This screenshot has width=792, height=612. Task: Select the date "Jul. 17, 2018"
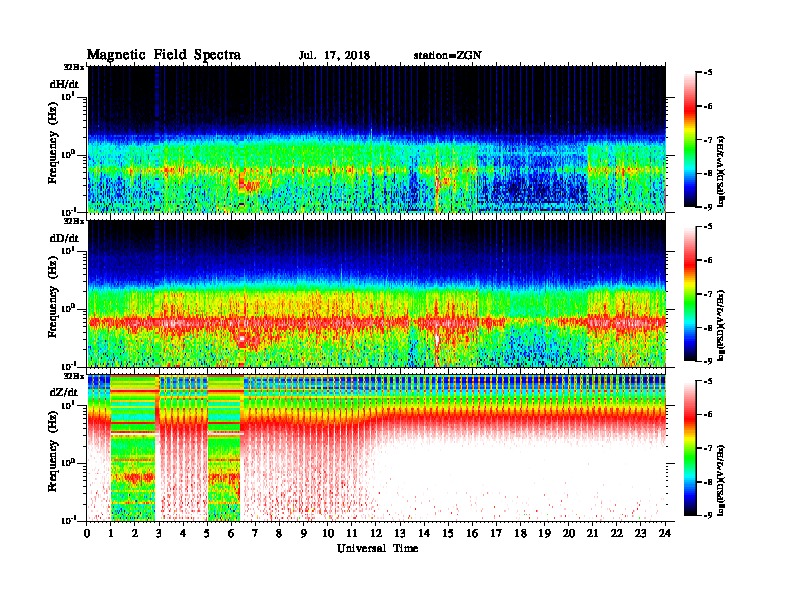(334, 56)
